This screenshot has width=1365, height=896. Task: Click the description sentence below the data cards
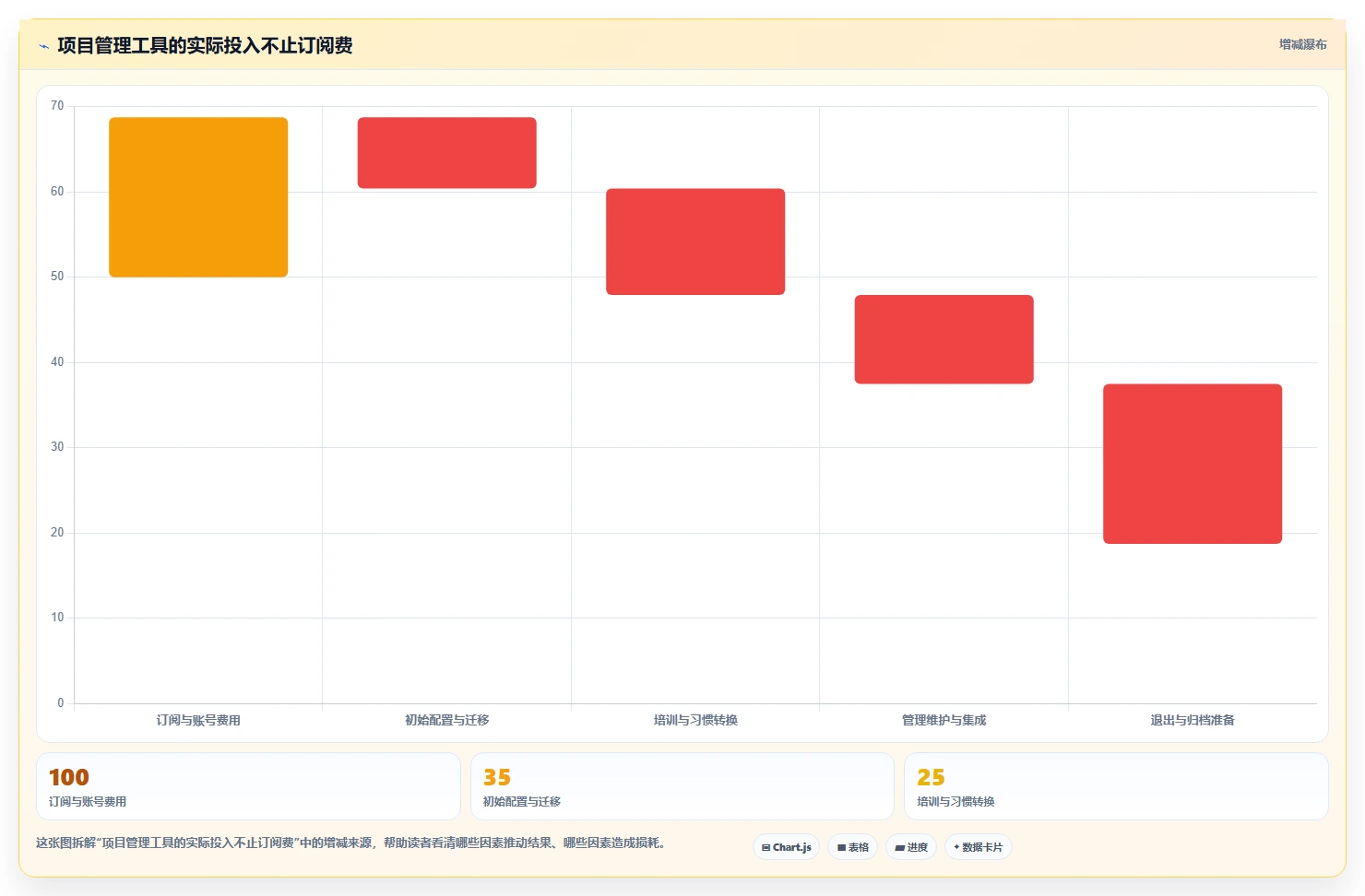tap(350, 843)
